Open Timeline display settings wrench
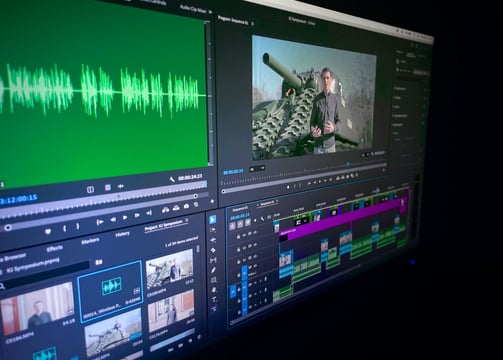 coord(262,219)
